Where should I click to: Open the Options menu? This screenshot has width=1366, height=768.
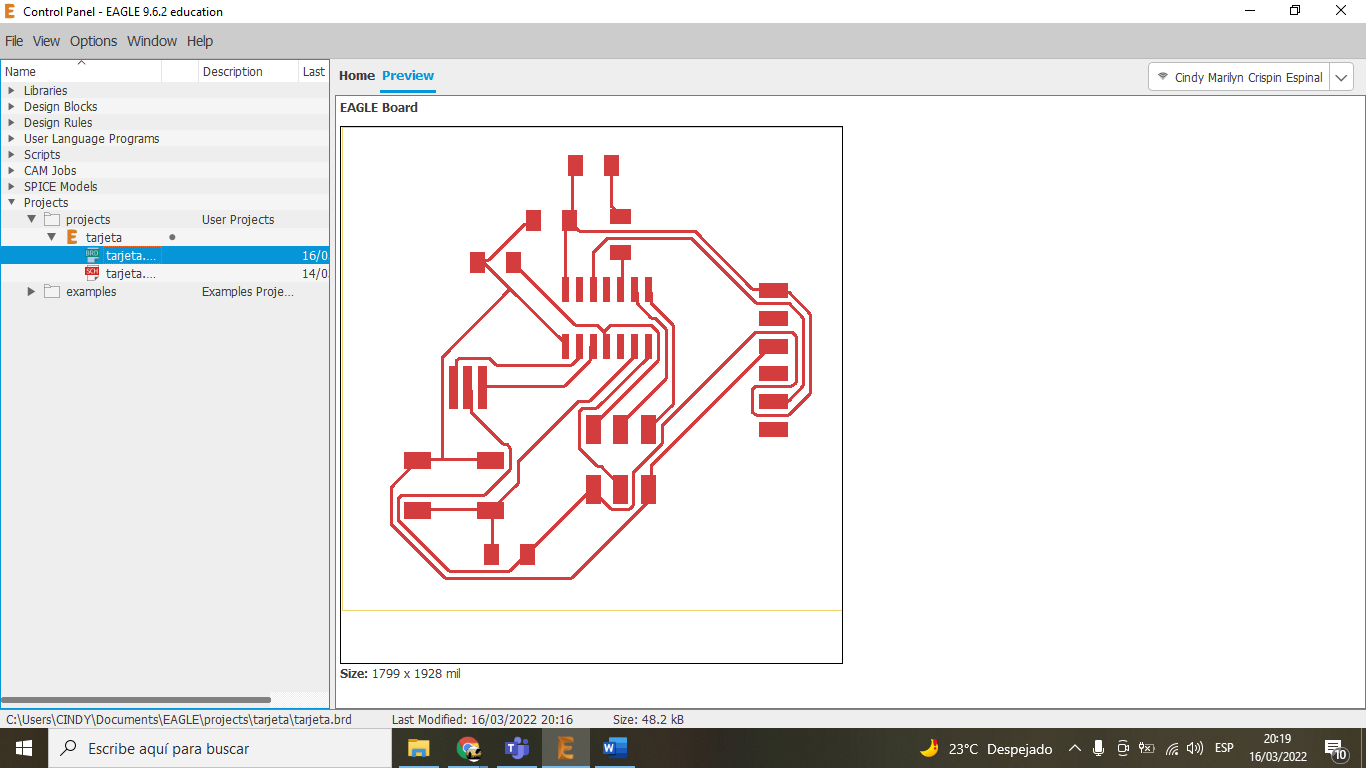(x=93, y=41)
